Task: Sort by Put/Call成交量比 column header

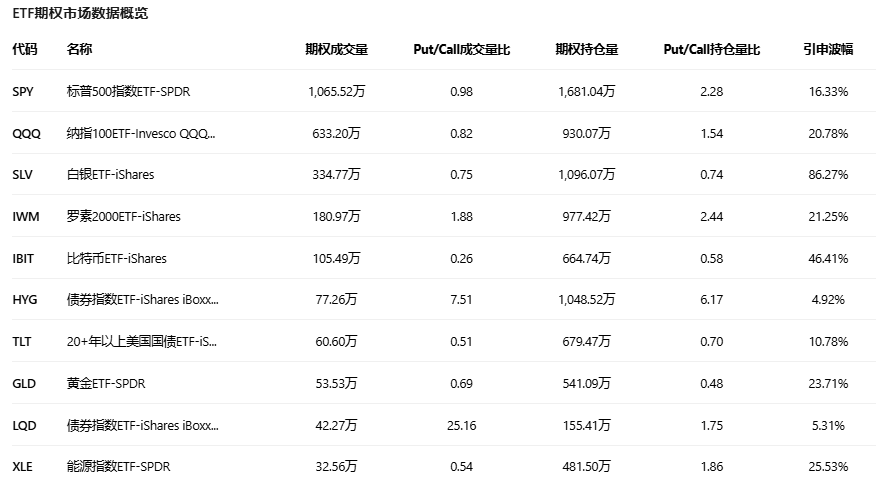Action: [x=461, y=49]
